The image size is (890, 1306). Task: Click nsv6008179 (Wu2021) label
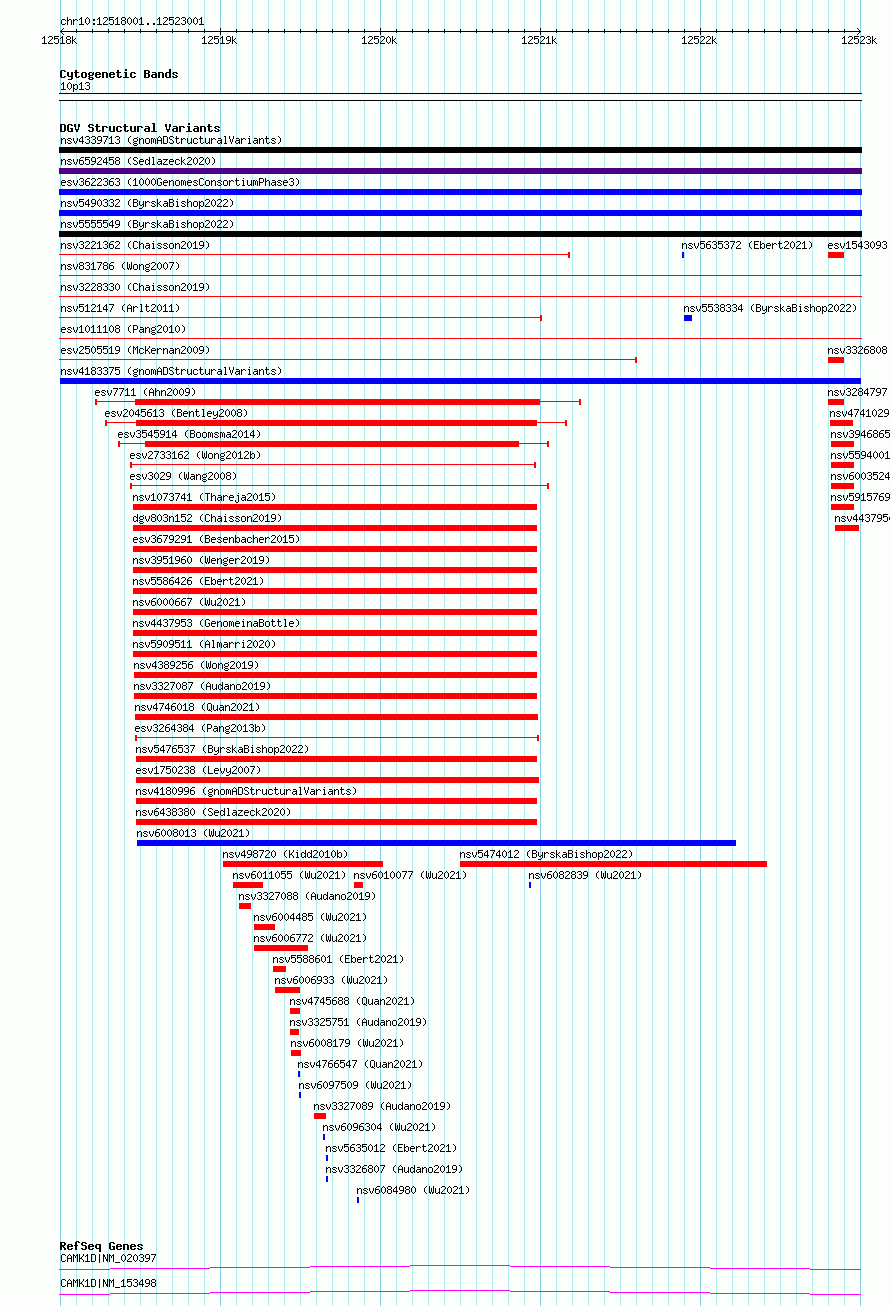click(347, 1043)
